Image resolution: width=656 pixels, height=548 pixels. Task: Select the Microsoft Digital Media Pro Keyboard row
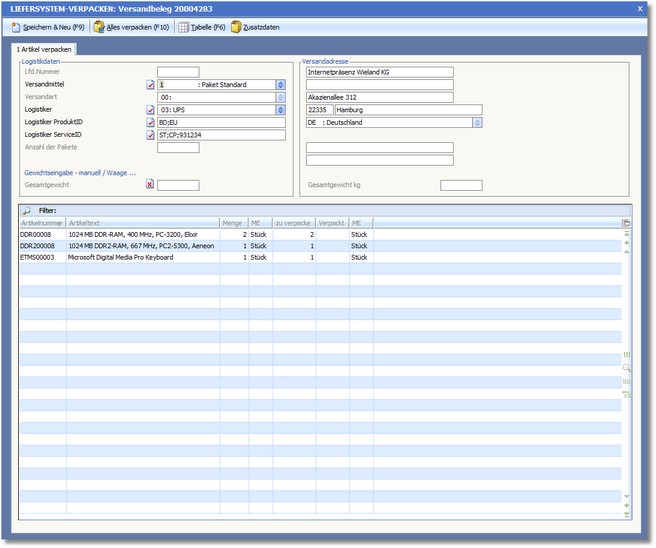pyautogui.click(x=121, y=257)
